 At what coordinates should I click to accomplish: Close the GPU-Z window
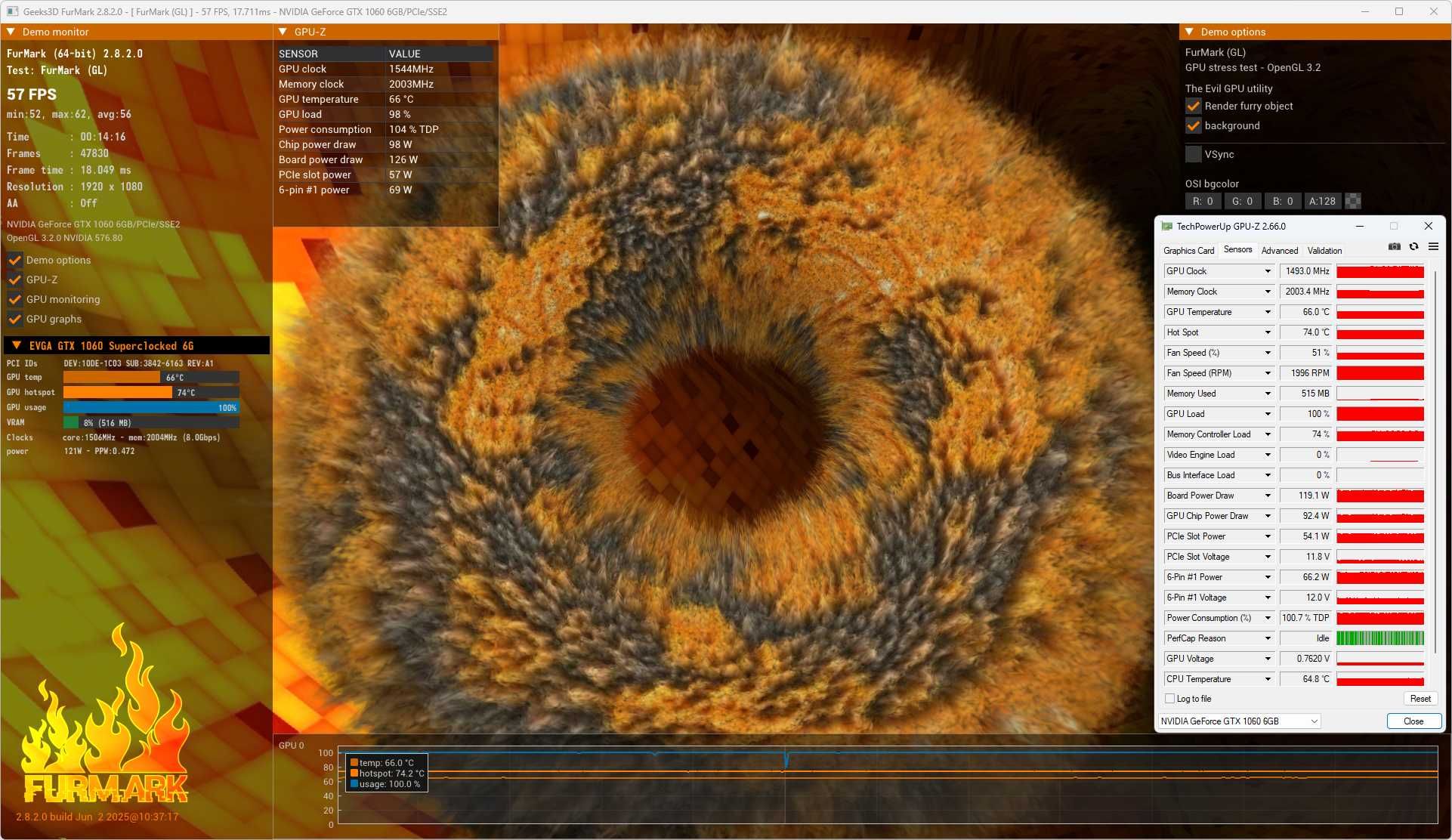pyautogui.click(x=1428, y=226)
